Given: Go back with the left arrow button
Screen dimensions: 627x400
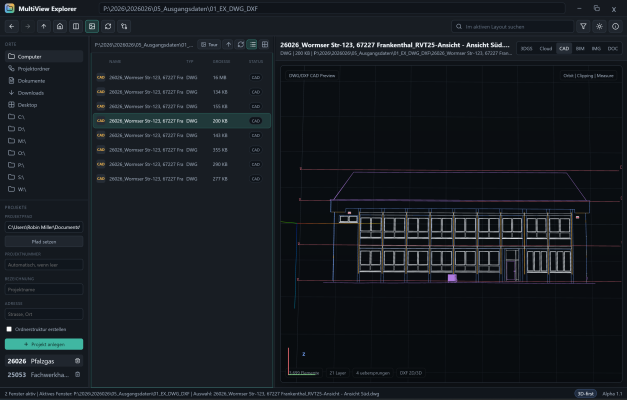Looking at the screenshot, I should click(x=12, y=26).
